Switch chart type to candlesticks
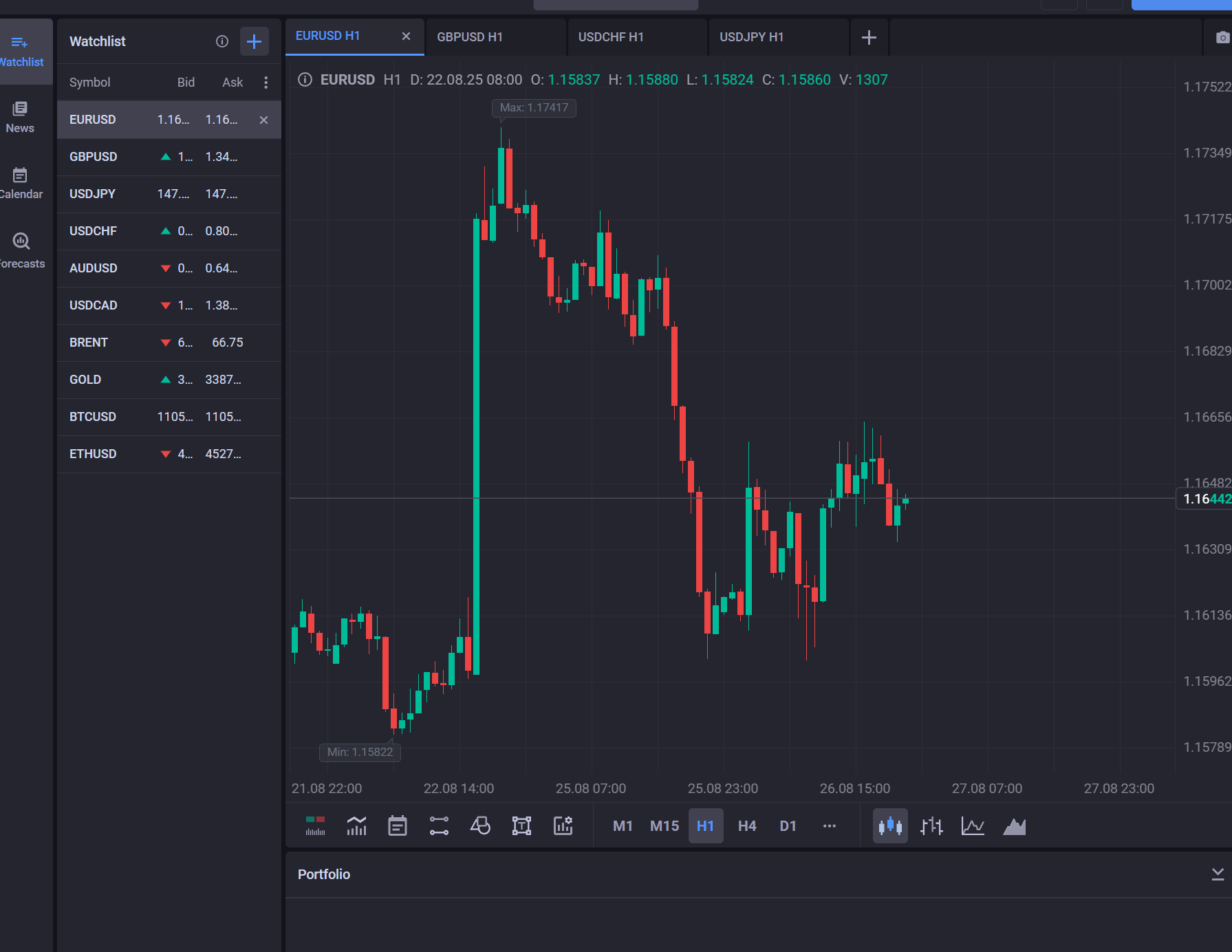This screenshot has width=1232, height=952. (890, 825)
